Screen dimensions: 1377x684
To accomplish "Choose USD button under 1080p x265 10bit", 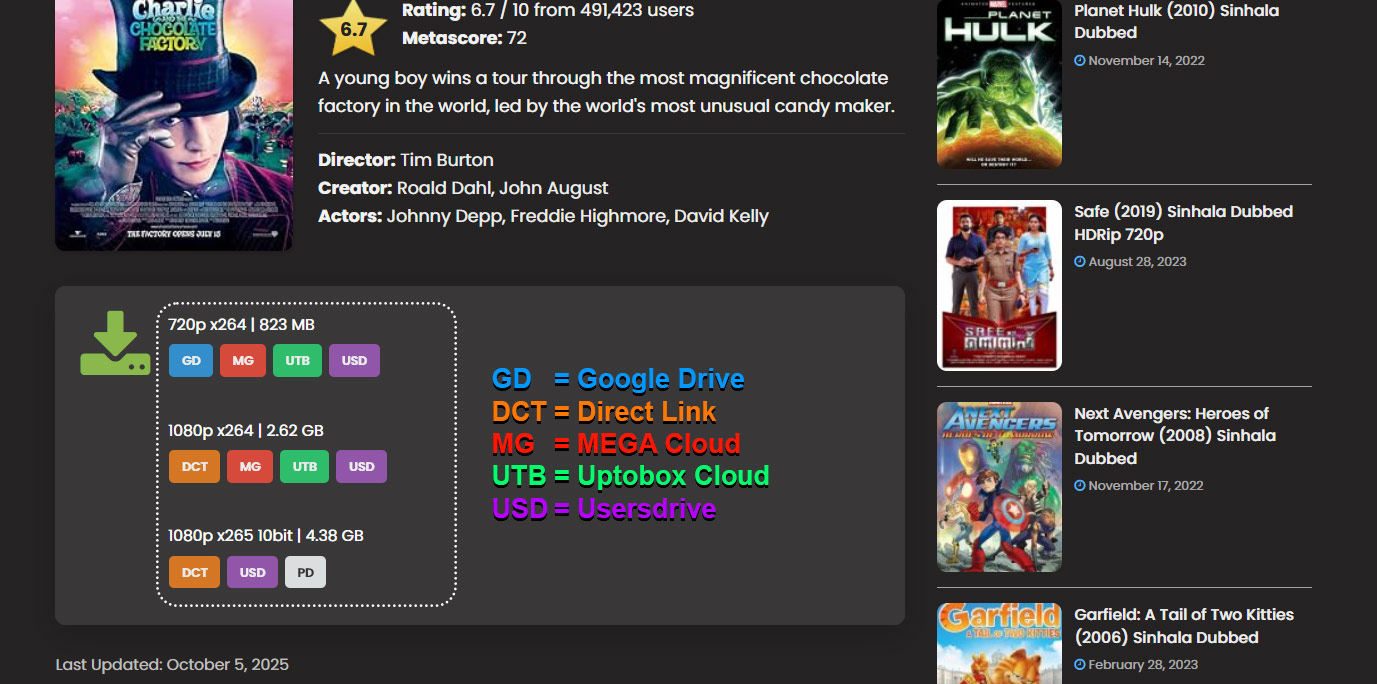I will tap(252, 572).
